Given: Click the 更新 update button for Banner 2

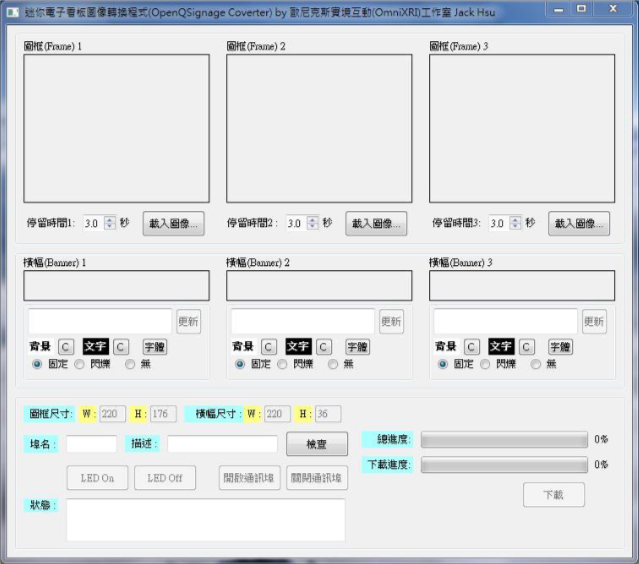Looking at the screenshot, I should (x=391, y=322).
